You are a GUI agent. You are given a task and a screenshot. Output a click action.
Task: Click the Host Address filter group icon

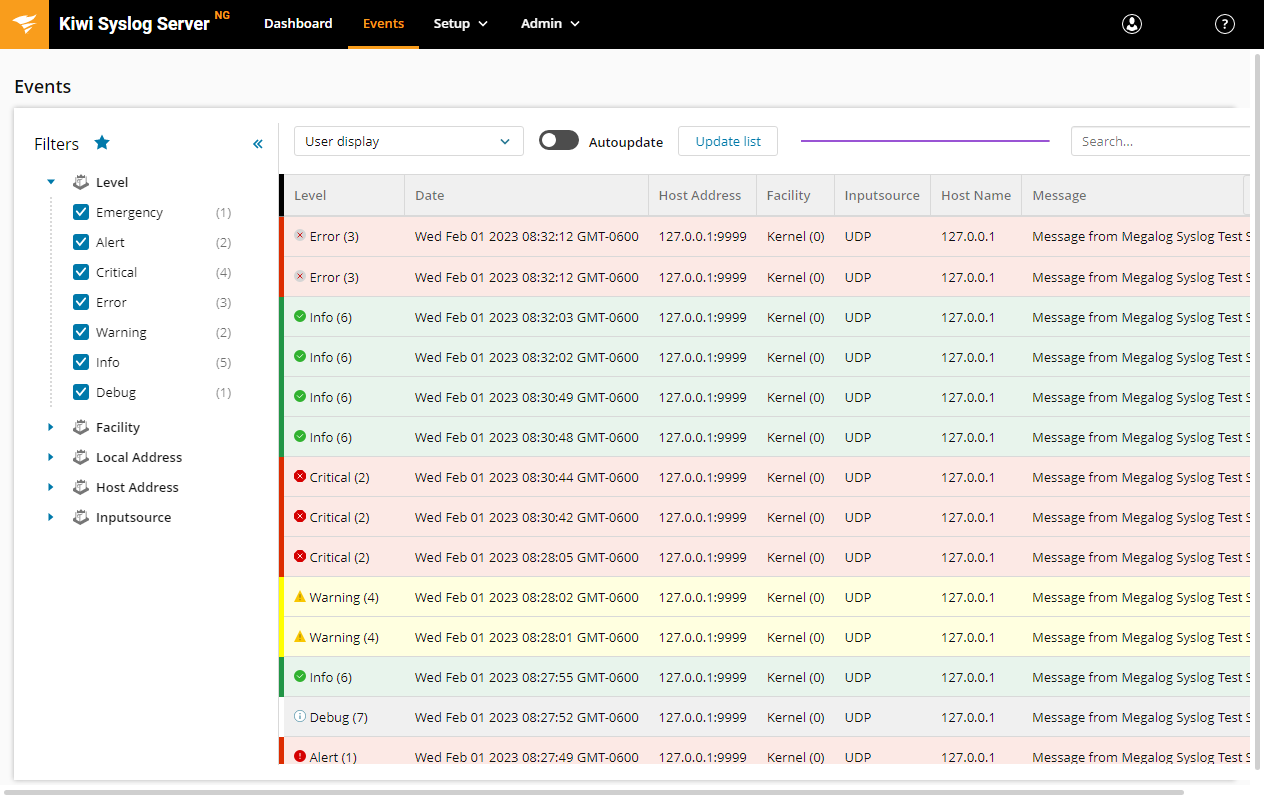[81, 487]
